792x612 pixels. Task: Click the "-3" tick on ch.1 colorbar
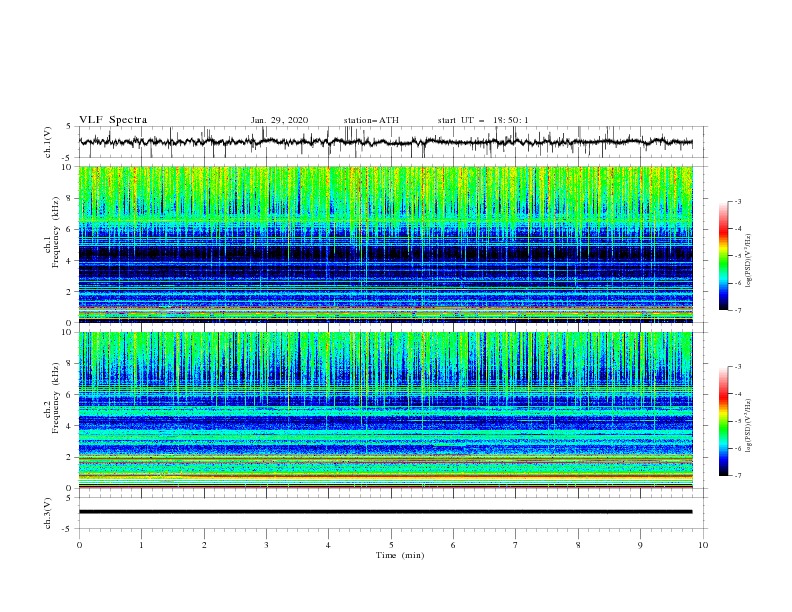pyautogui.click(x=737, y=201)
